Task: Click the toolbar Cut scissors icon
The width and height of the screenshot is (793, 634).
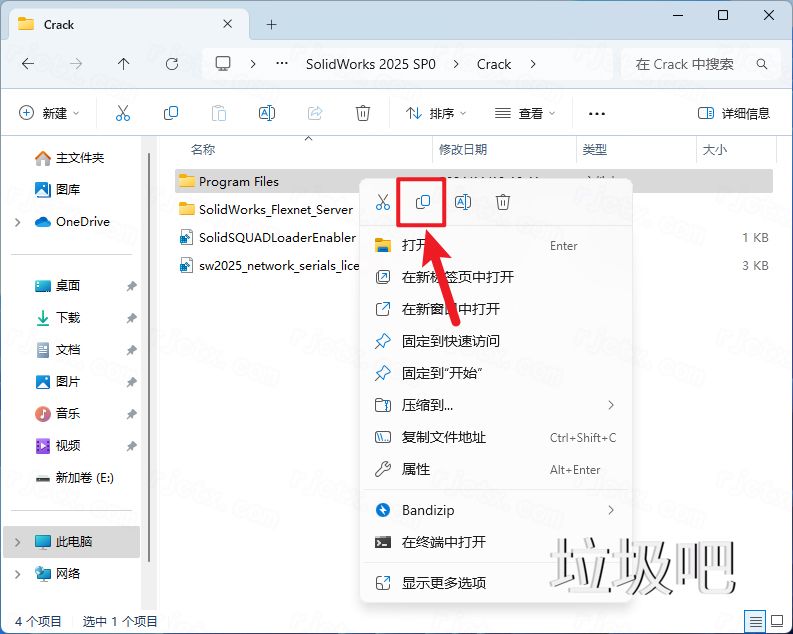Action: [123, 113]
